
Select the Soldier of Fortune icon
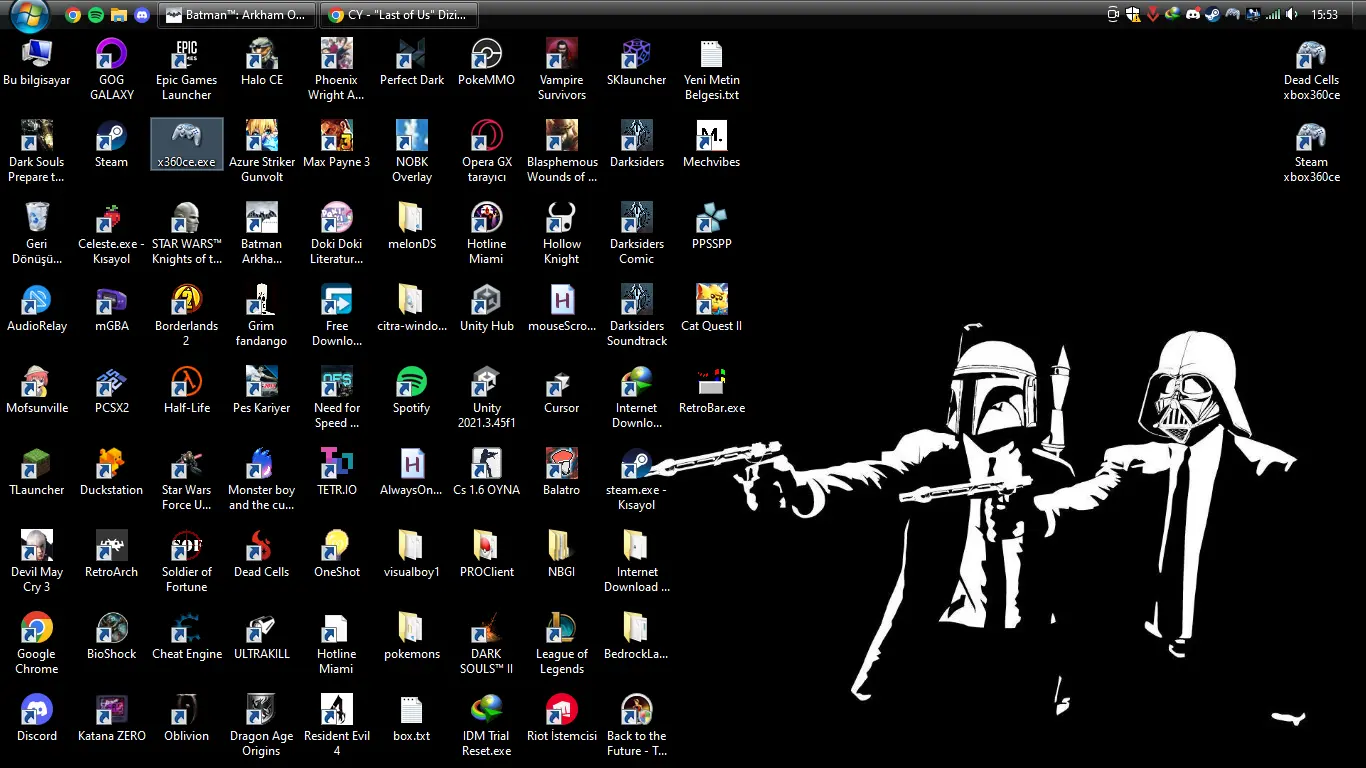[187, 561]
